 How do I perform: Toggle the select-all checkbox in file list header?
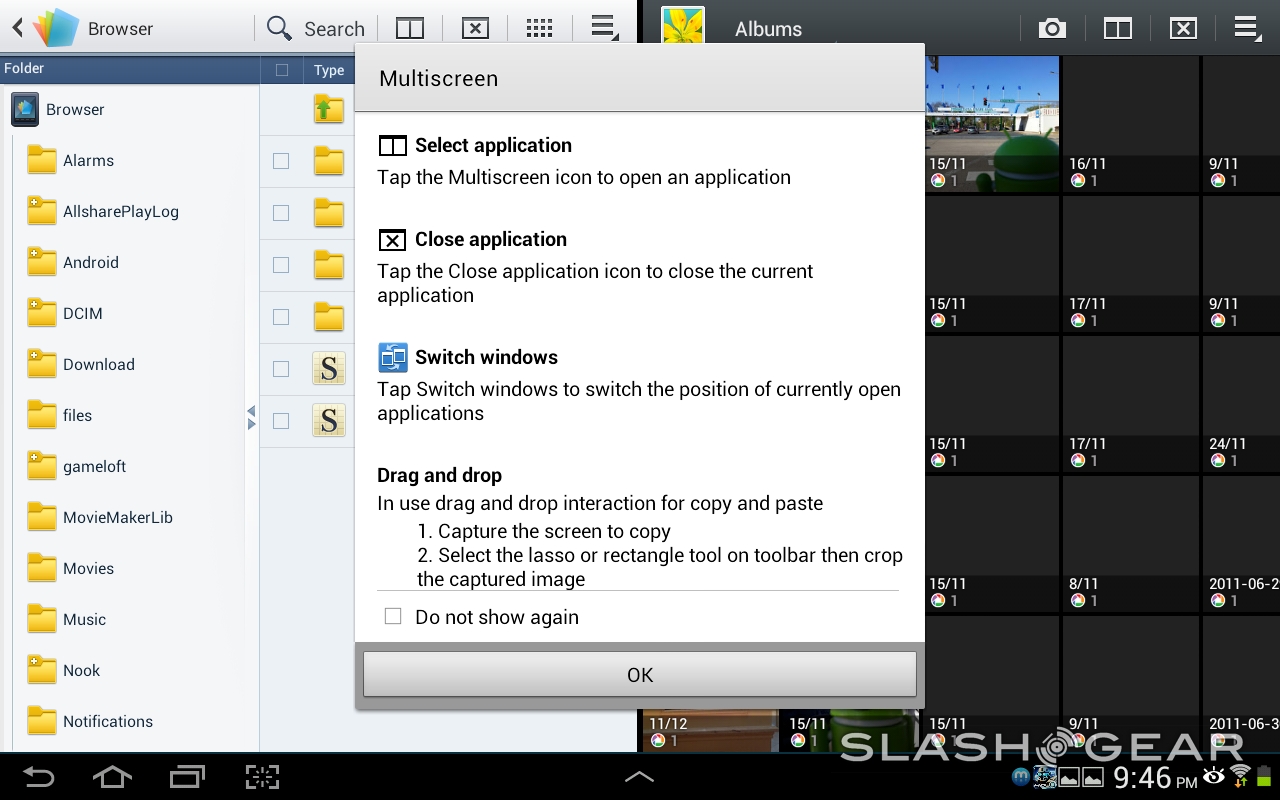281,70
